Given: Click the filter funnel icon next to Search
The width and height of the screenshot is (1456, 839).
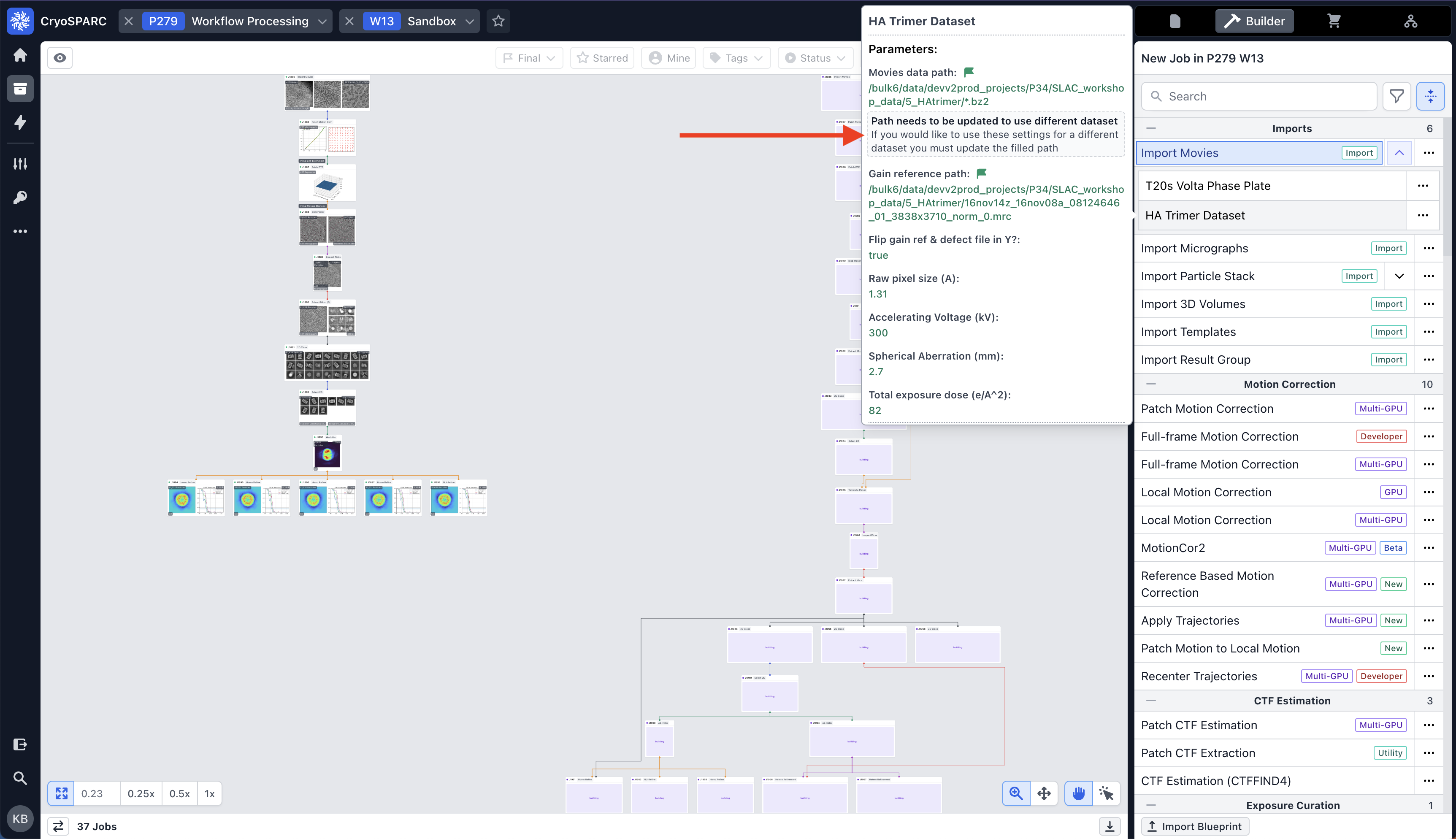Looking at the screenshot, I should coord(1396,96).
